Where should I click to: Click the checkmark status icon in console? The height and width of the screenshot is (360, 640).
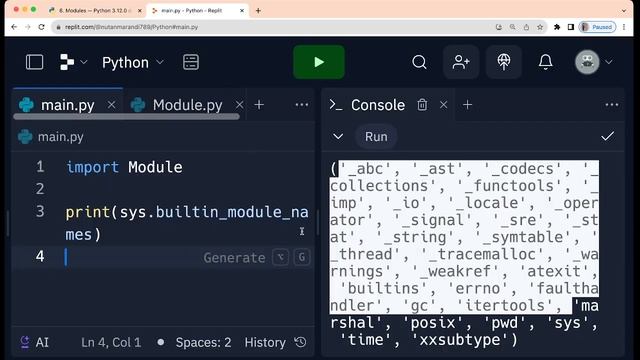tap(607, 136)
